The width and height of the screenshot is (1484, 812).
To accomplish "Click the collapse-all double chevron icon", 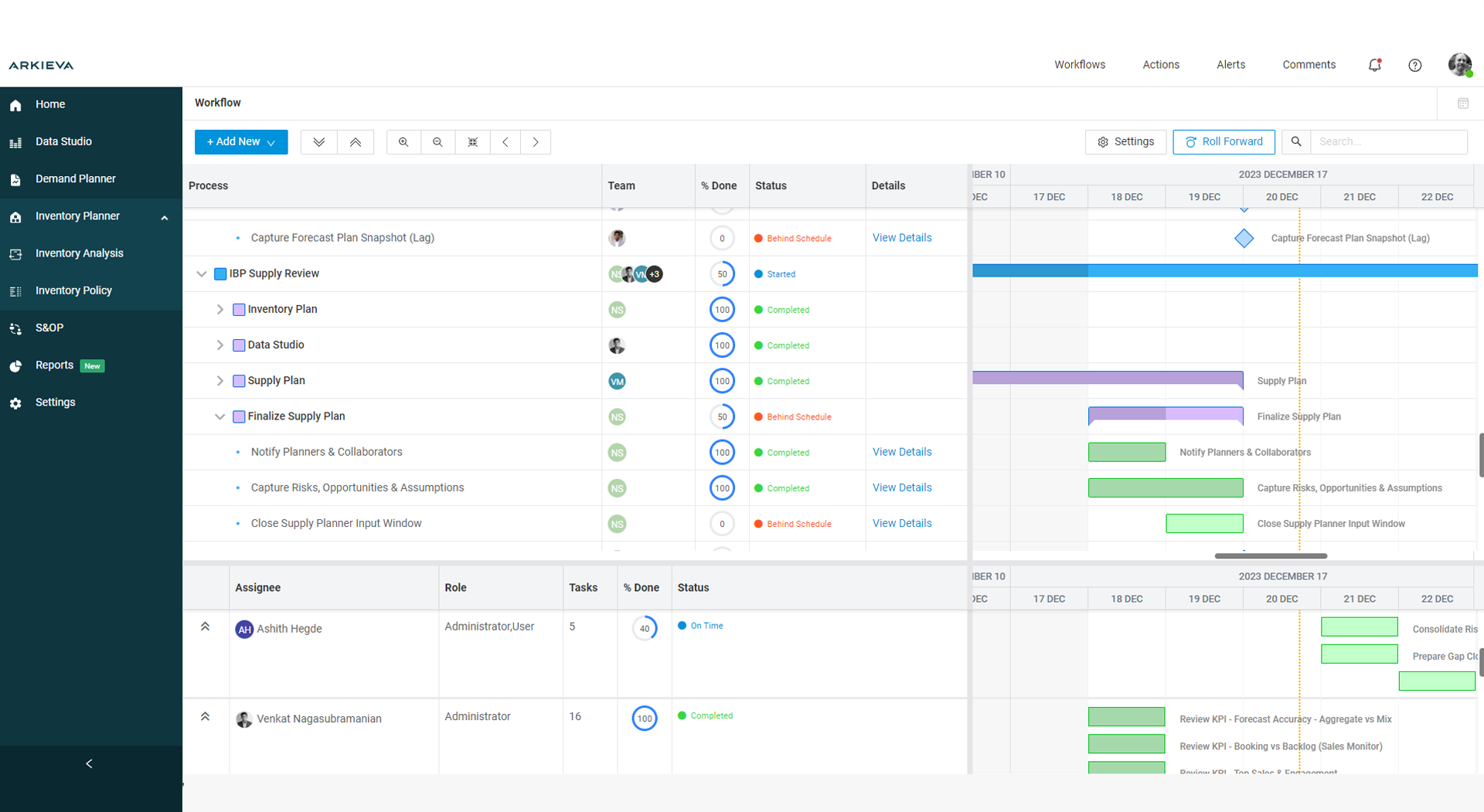I will 356,142.
